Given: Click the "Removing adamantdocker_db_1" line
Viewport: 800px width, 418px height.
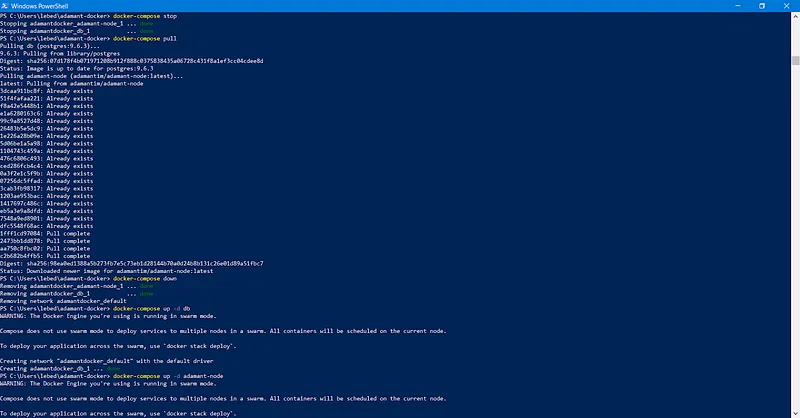Looking at the screenshot, I should (x=77, y=293).
